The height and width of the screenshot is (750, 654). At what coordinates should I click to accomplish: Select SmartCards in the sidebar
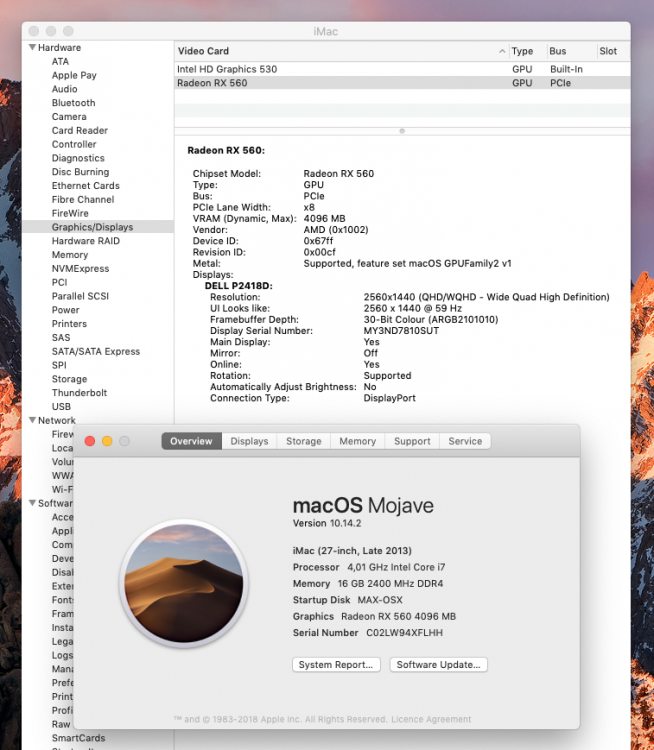(x=78, y=738)
